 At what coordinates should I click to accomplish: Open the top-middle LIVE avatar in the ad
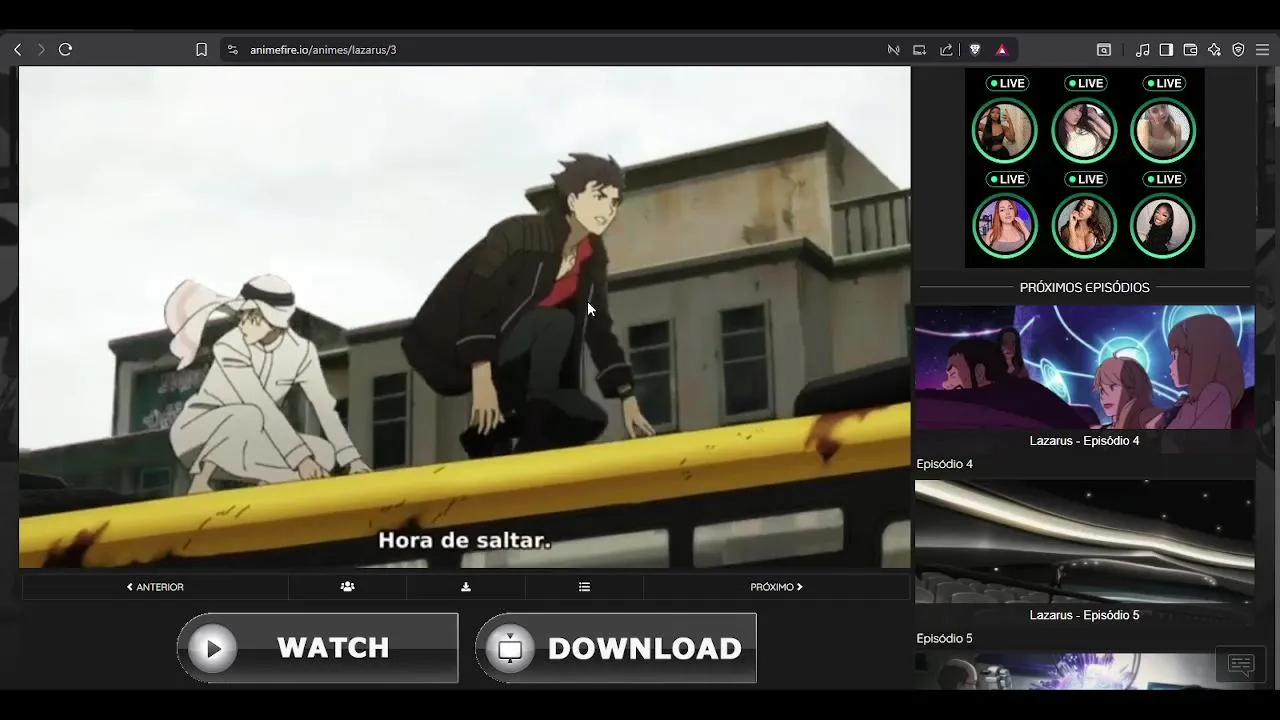pyautogui.click(x=1084, y=130)
